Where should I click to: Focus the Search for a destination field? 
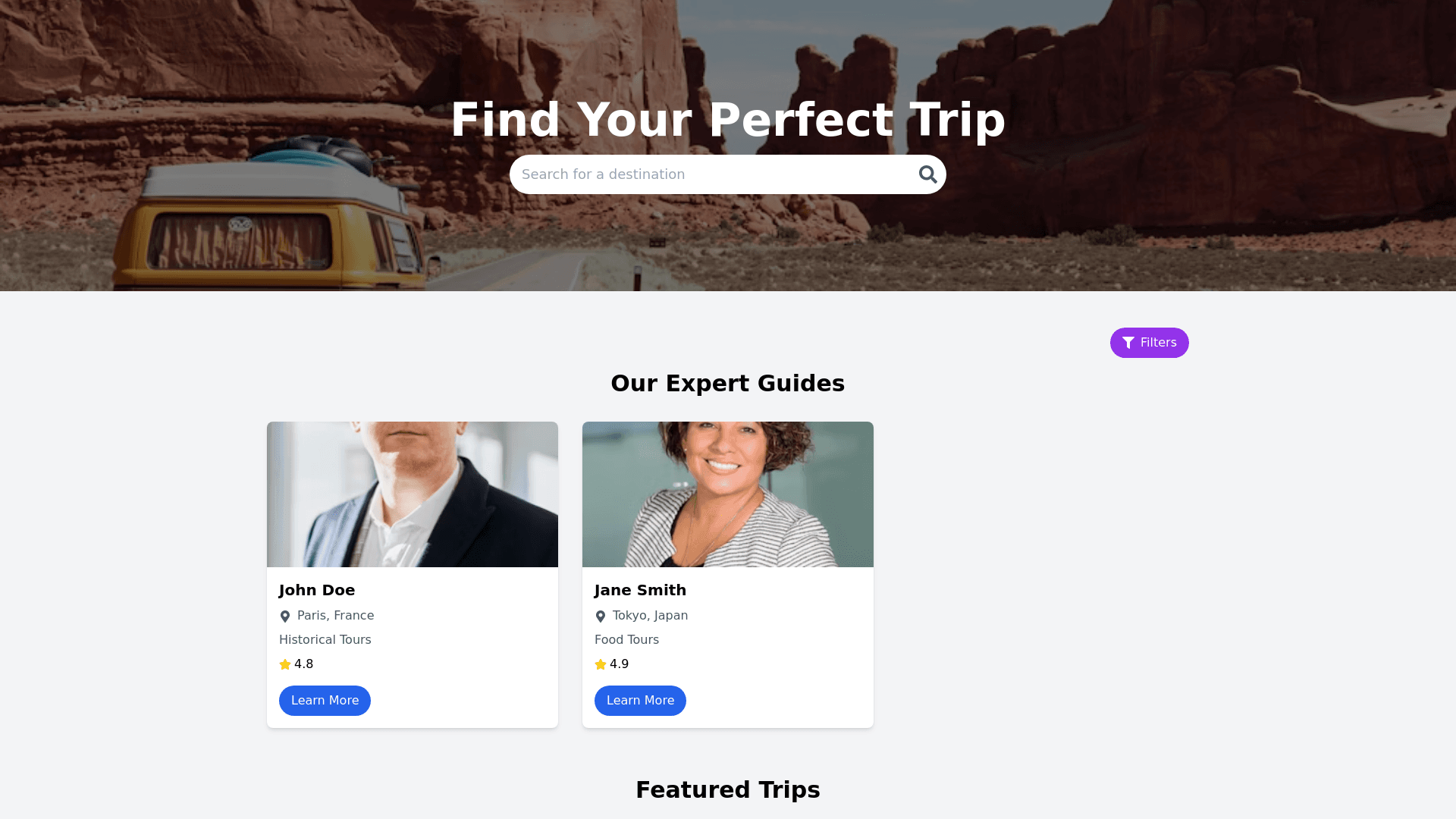[713, 174]
